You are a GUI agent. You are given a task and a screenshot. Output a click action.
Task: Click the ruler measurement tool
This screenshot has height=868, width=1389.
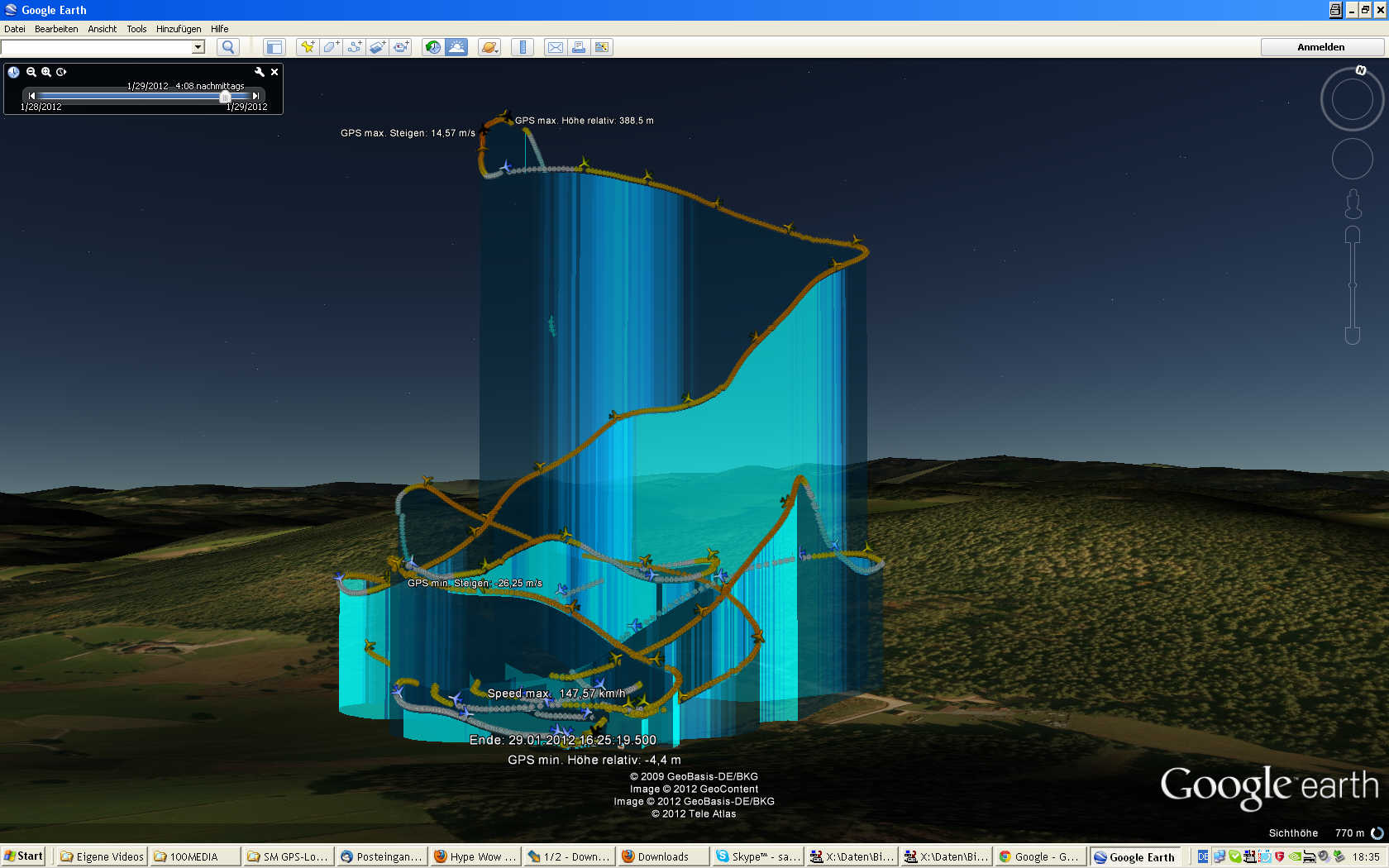522,47
